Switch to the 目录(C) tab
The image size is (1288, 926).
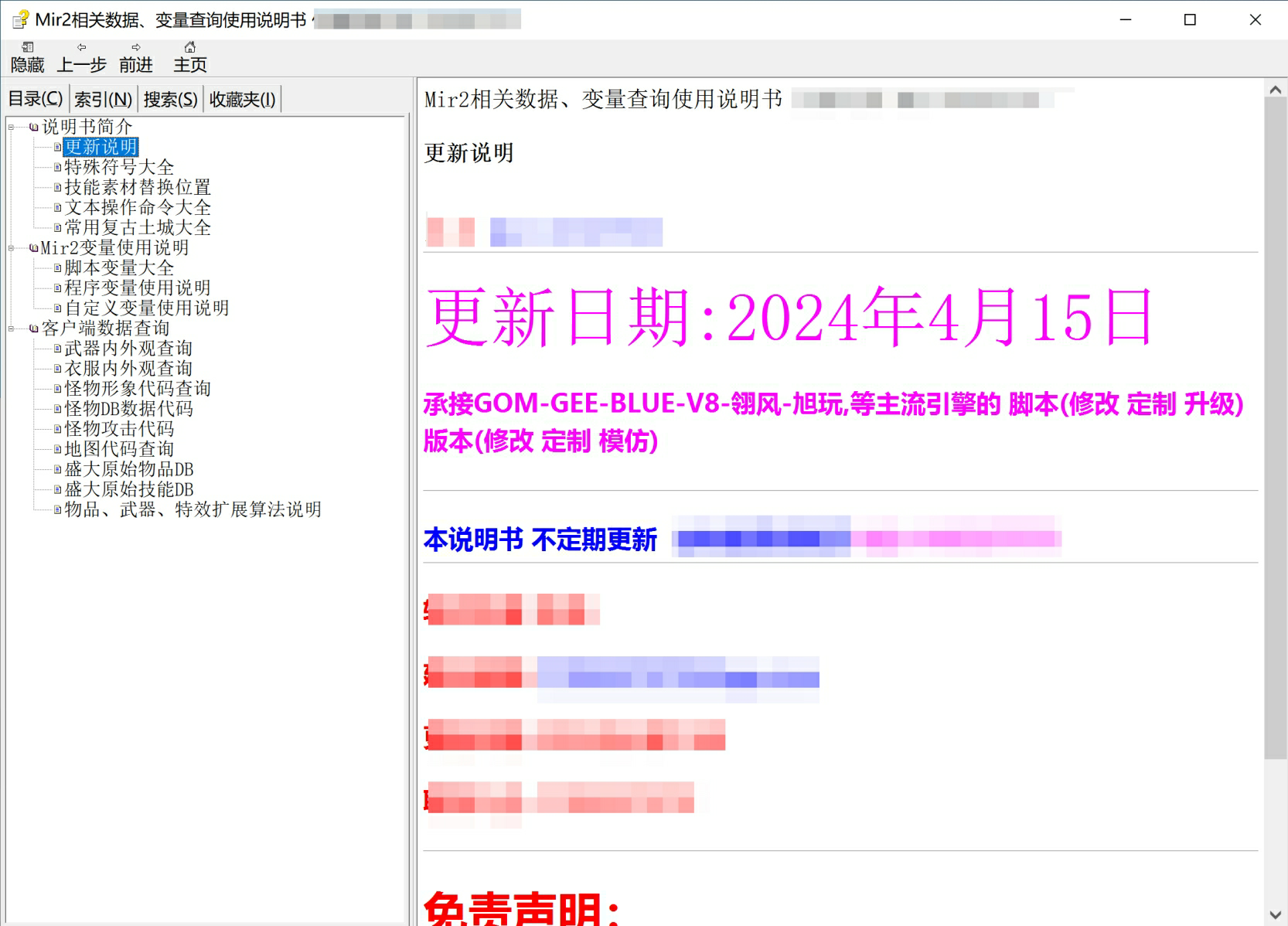pos(36,99)
